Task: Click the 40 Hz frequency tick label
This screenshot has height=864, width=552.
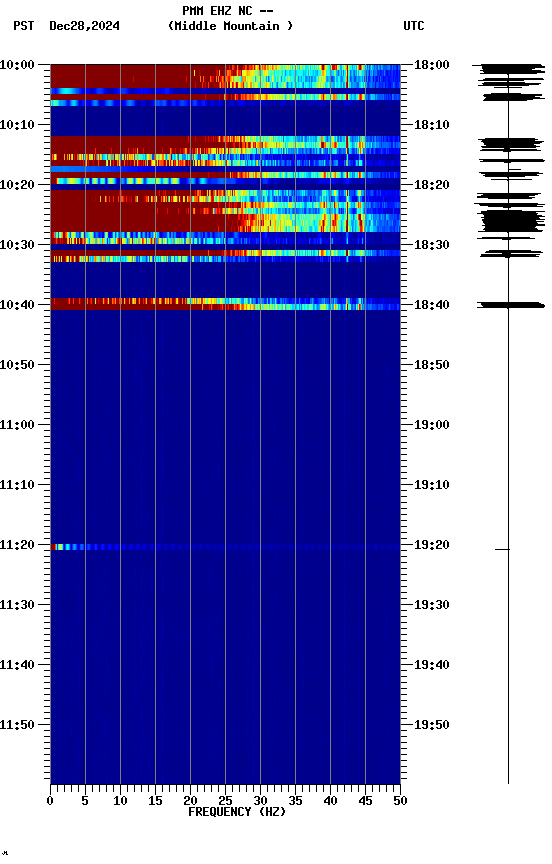Action: pyautogui.click(x=330, y=801)
